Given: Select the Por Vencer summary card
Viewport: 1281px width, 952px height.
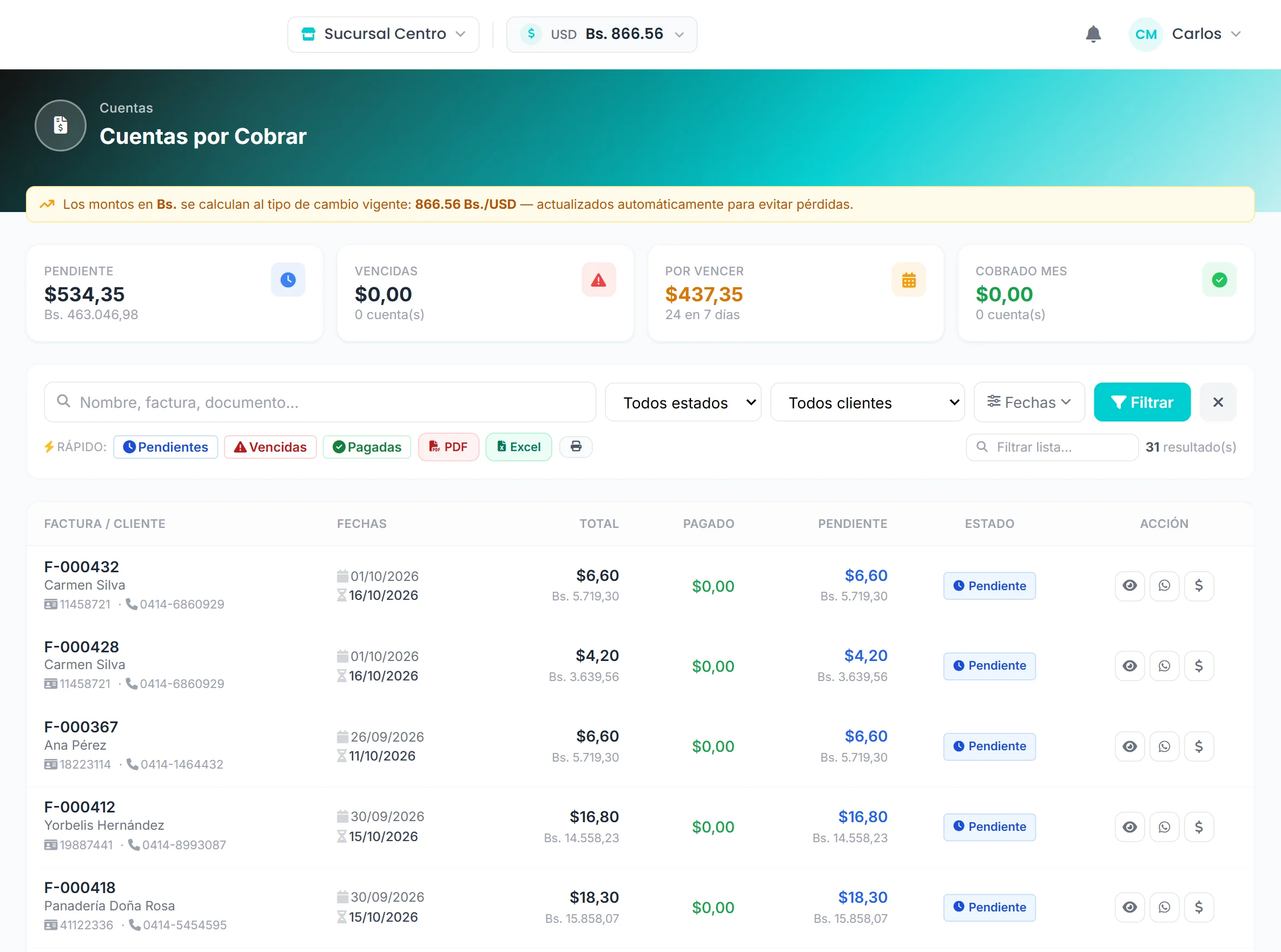Looking at the screenshot, I should (x=796, y=293).
